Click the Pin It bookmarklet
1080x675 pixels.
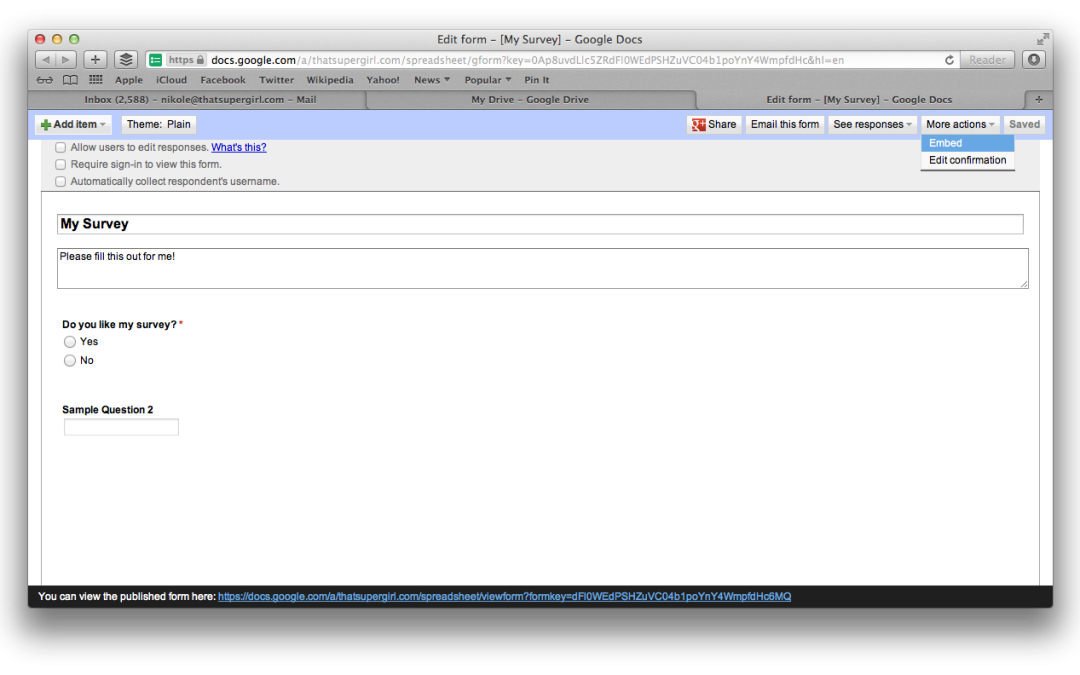(537, 80)
